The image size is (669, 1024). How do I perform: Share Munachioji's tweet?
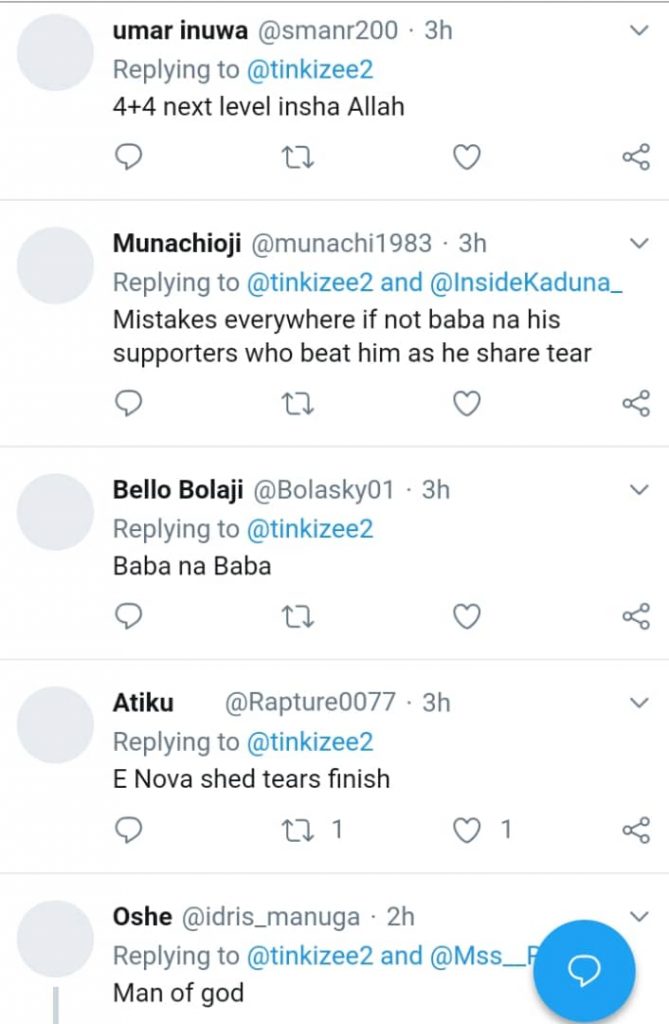click(636, 404)
